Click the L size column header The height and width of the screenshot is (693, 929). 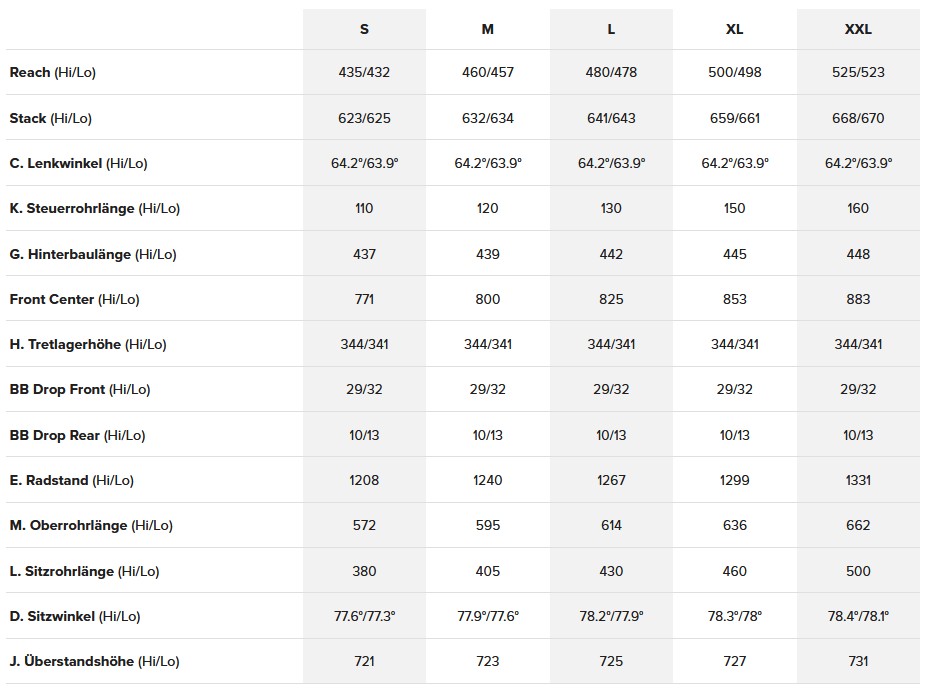coord(611,29)
